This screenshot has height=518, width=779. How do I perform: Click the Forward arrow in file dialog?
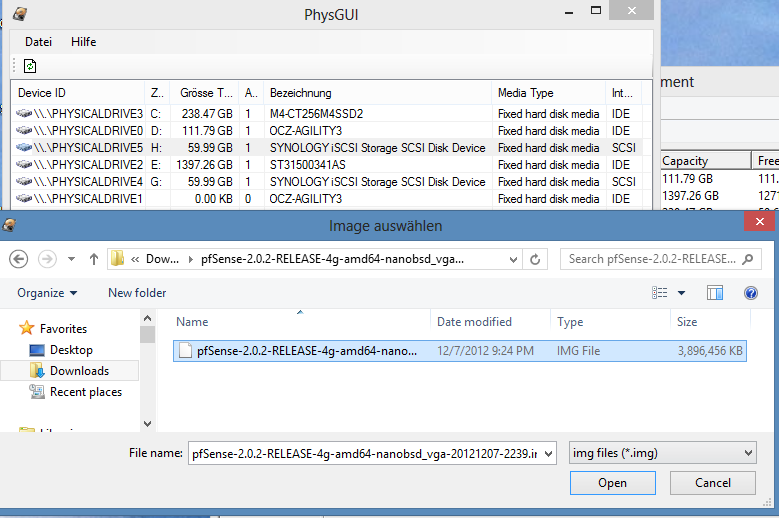coord(48,259)
